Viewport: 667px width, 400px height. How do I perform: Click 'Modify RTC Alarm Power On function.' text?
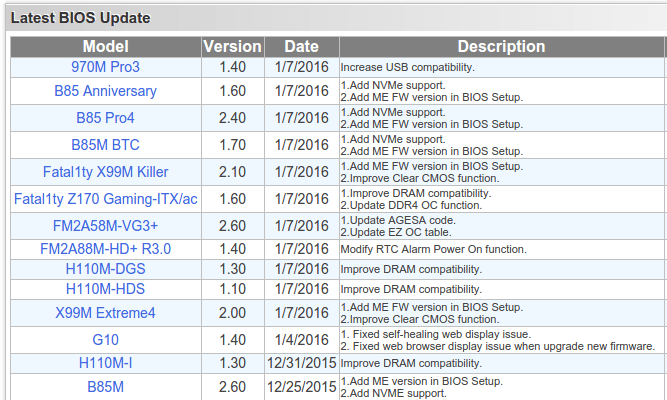433,249
